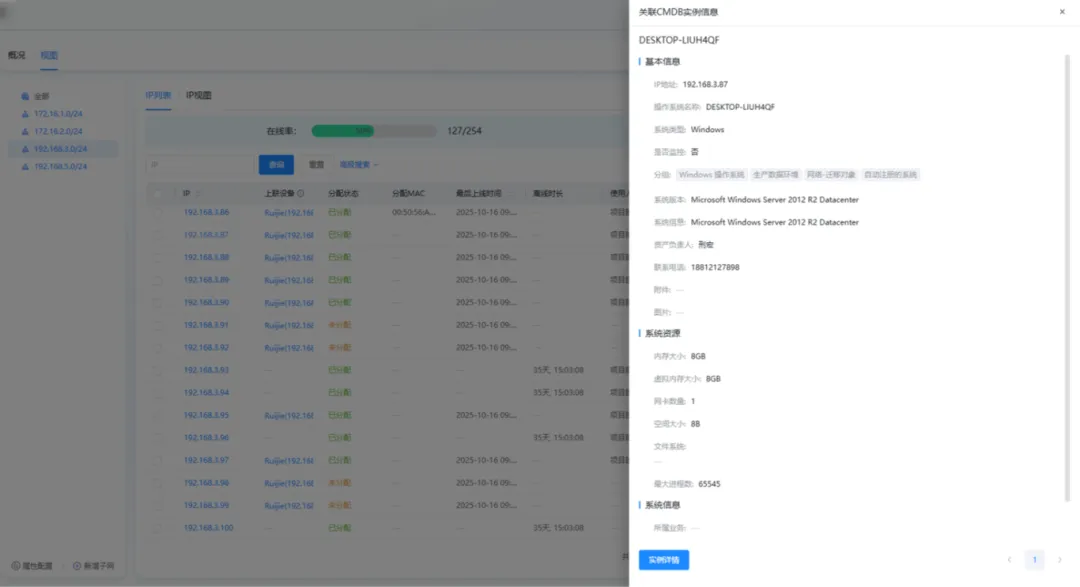Check the row checkbox for 192.168.3.86
The width and height of the screenshot is (1080, 587).
click(x=157, y=213)
